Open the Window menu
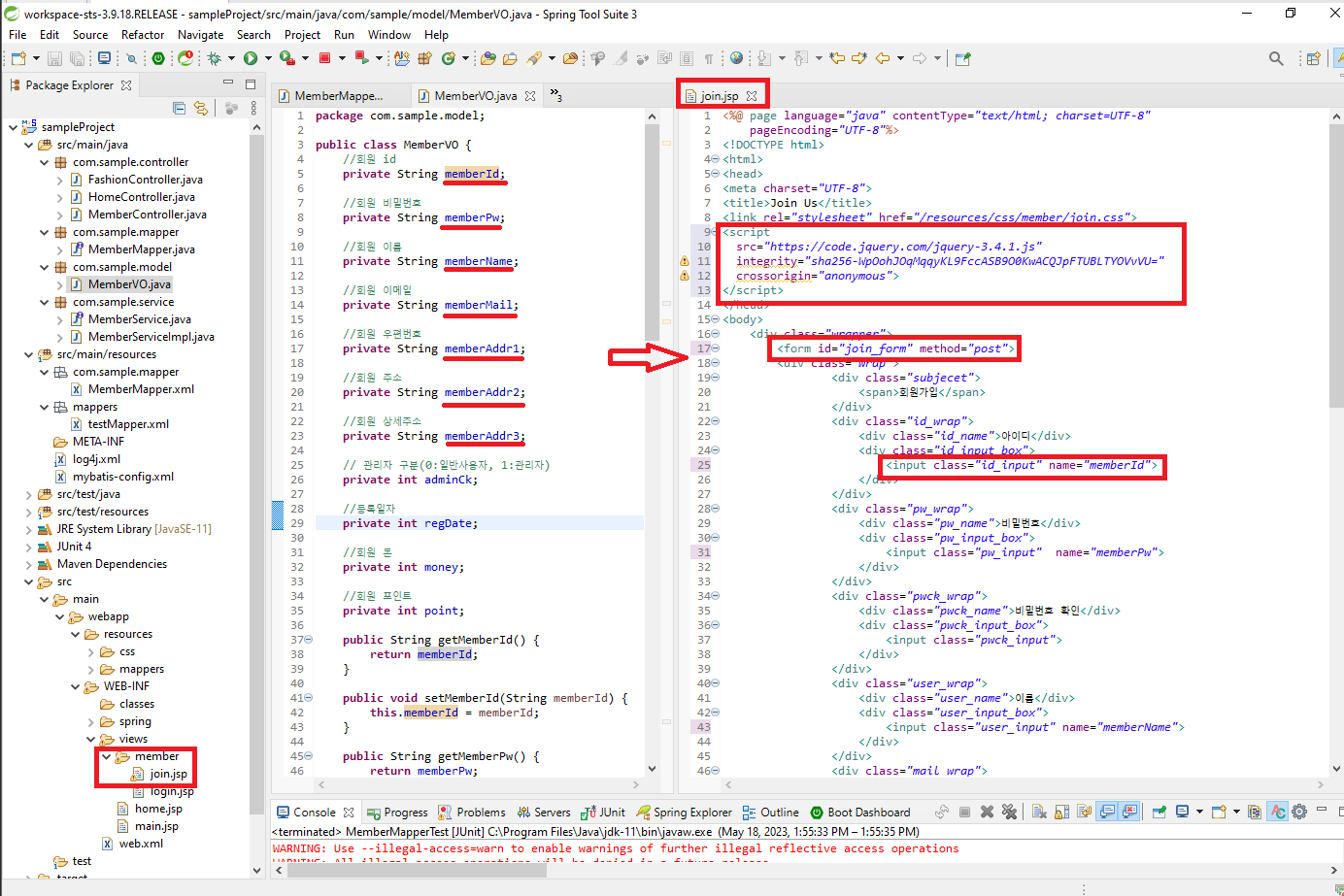Image resolution: width=1344 pixels, height=896 pixels. [388, 34]
